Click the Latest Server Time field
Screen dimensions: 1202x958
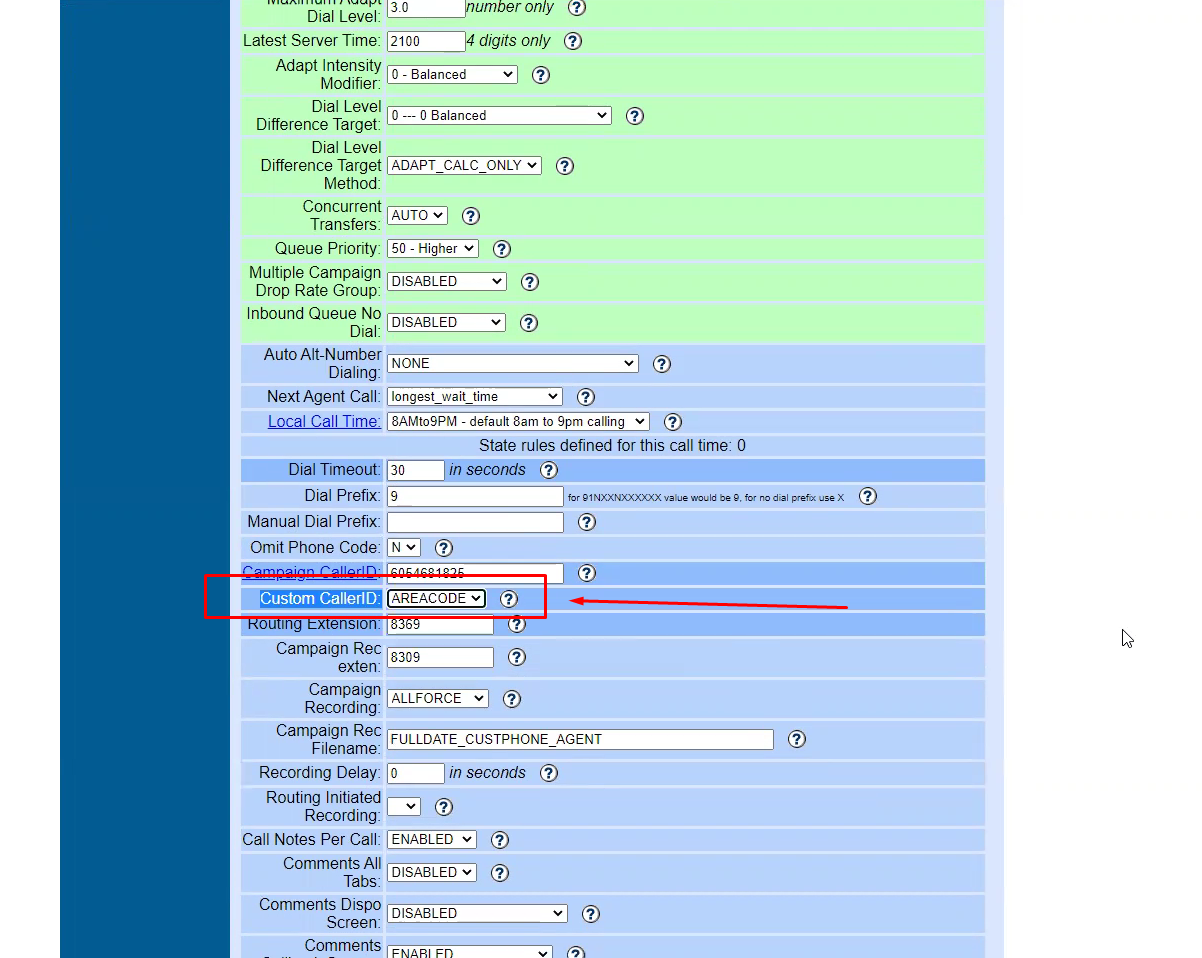coord(426,41)
